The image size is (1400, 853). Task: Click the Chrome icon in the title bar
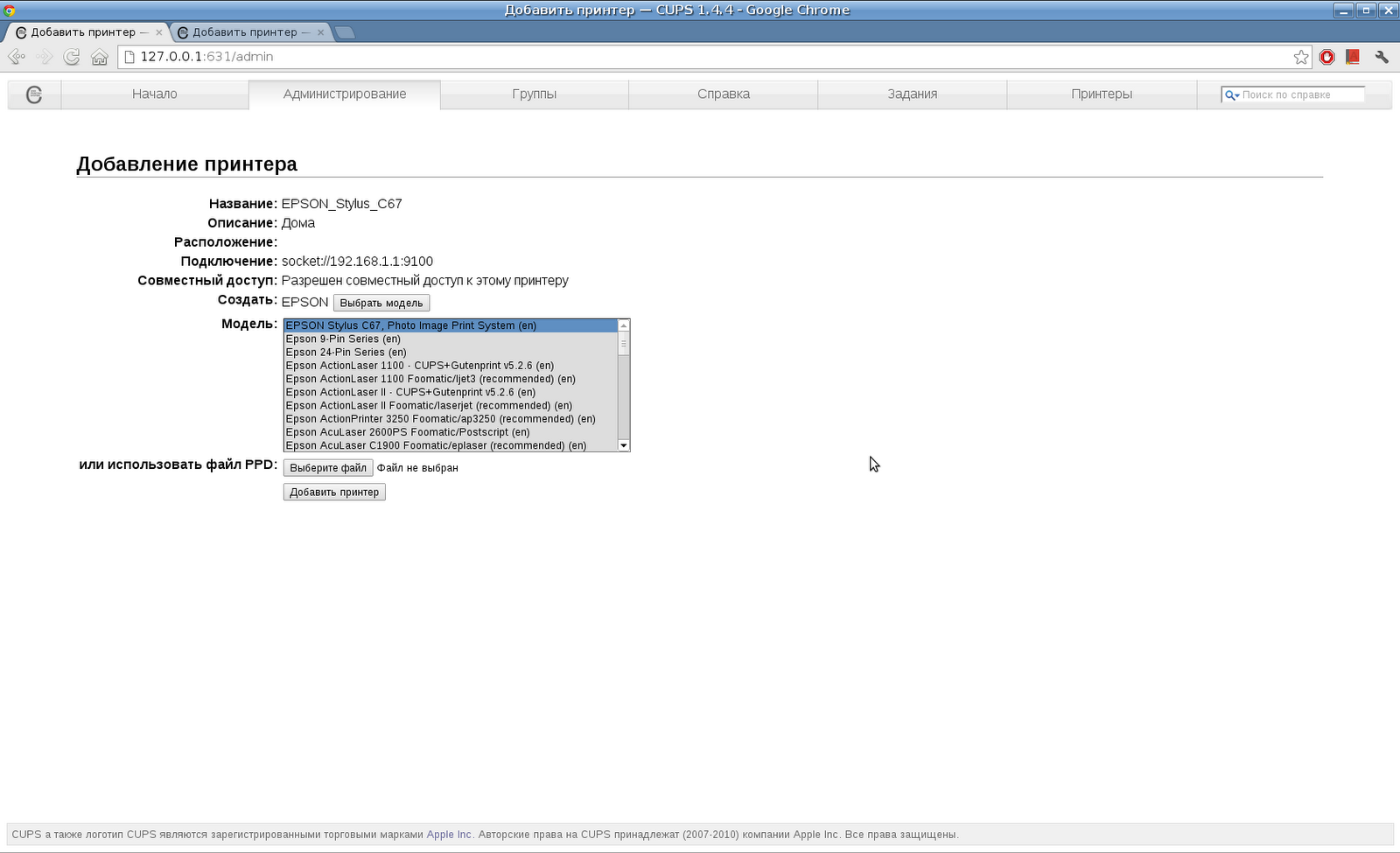[x=9, y=10]
